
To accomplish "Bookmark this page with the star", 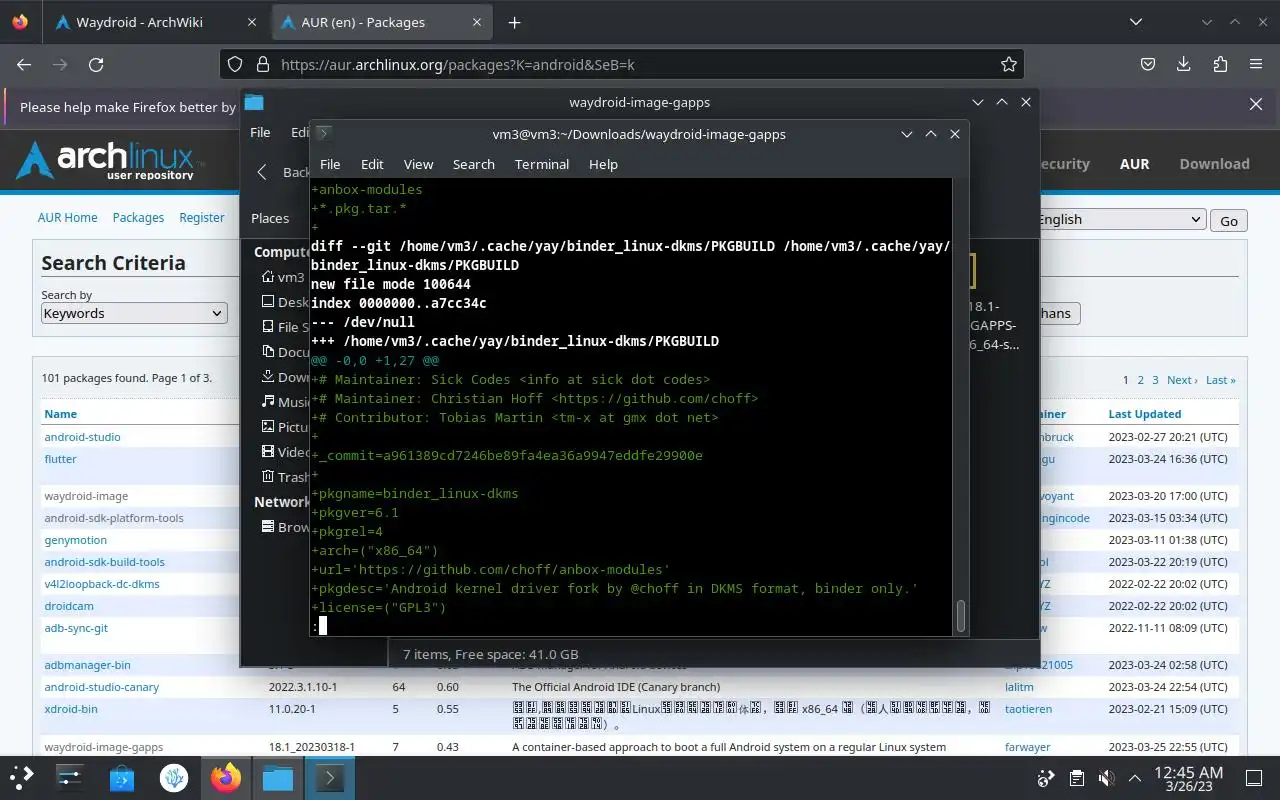I will pyautogui.click(x=1009, y=64).
